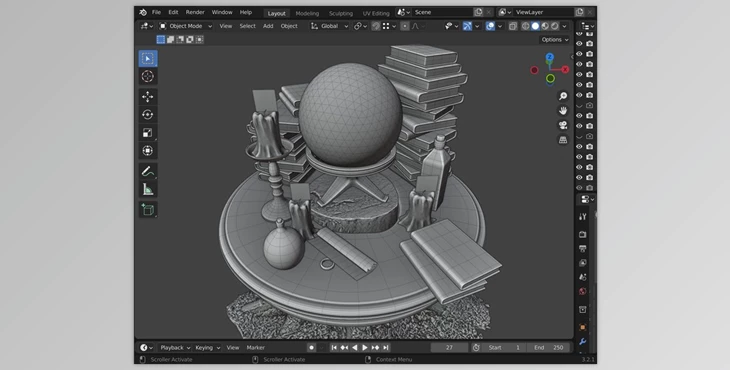
Task: Click the green Y axis circle on gizmo
Action: coord(550,78)
